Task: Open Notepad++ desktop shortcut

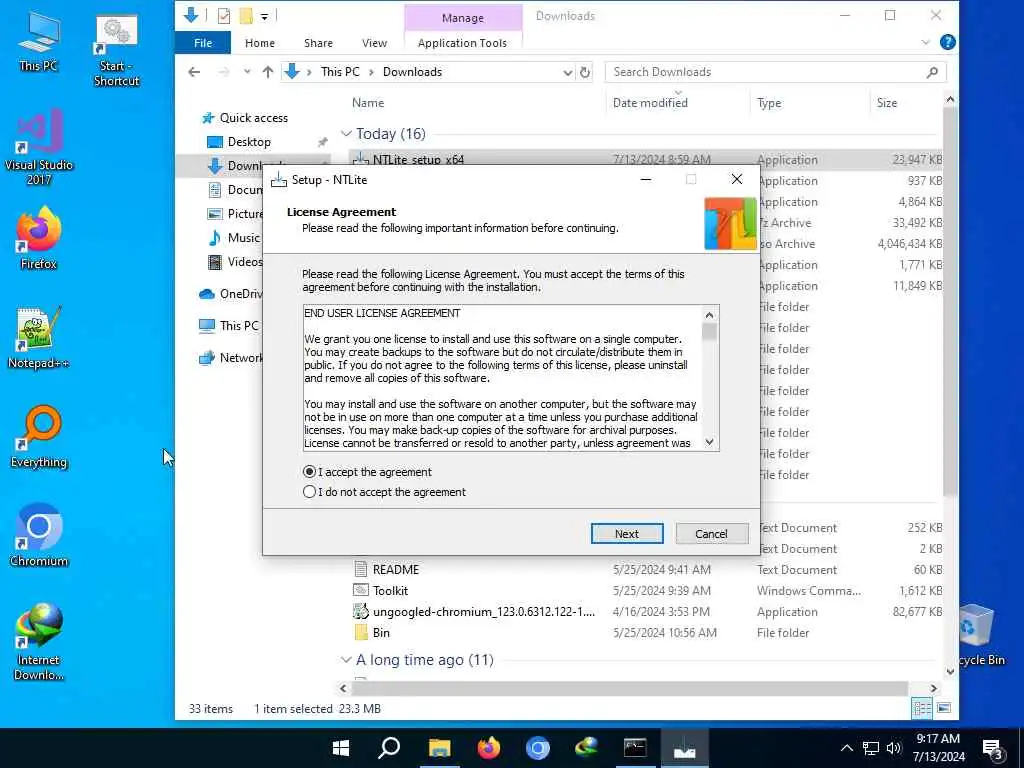Action: tap(39, 337)
